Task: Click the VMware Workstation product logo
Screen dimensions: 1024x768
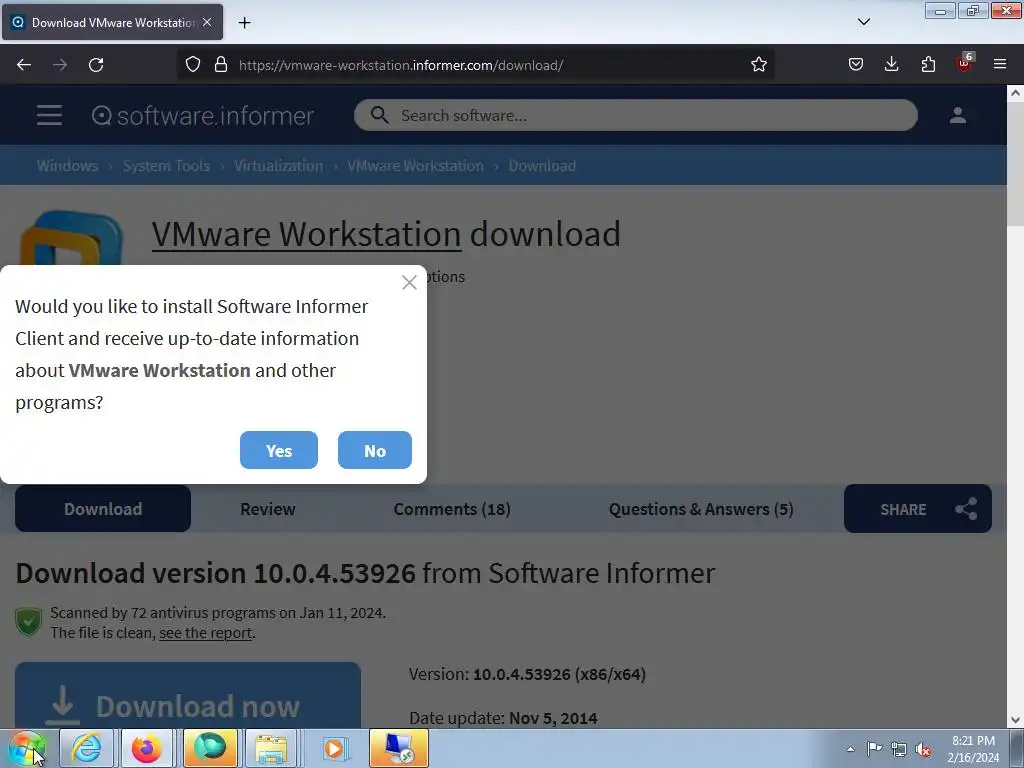Action: click(71, 237)
